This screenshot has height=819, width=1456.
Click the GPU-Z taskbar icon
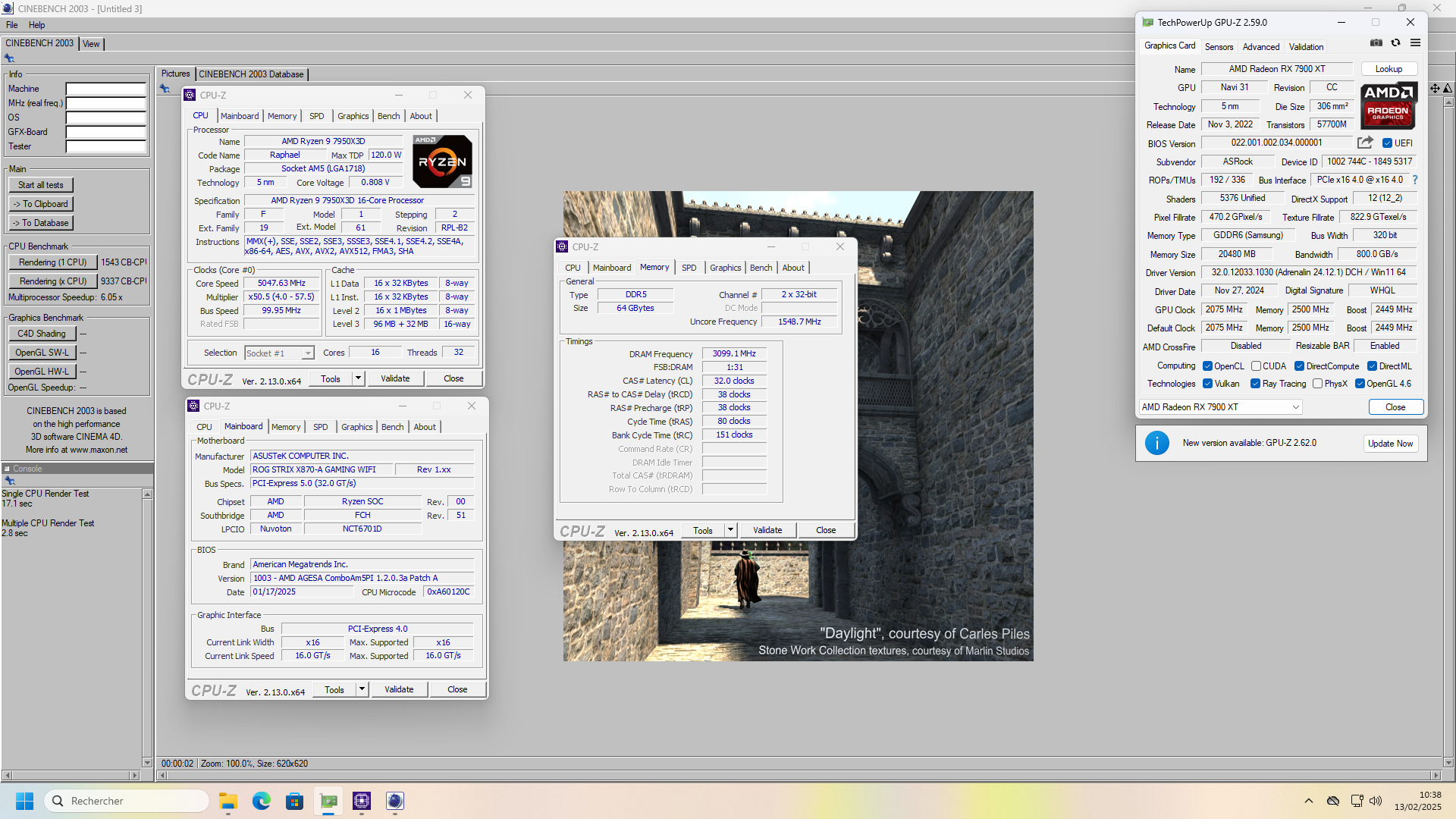pyautogui.click(x=328, y=801)
